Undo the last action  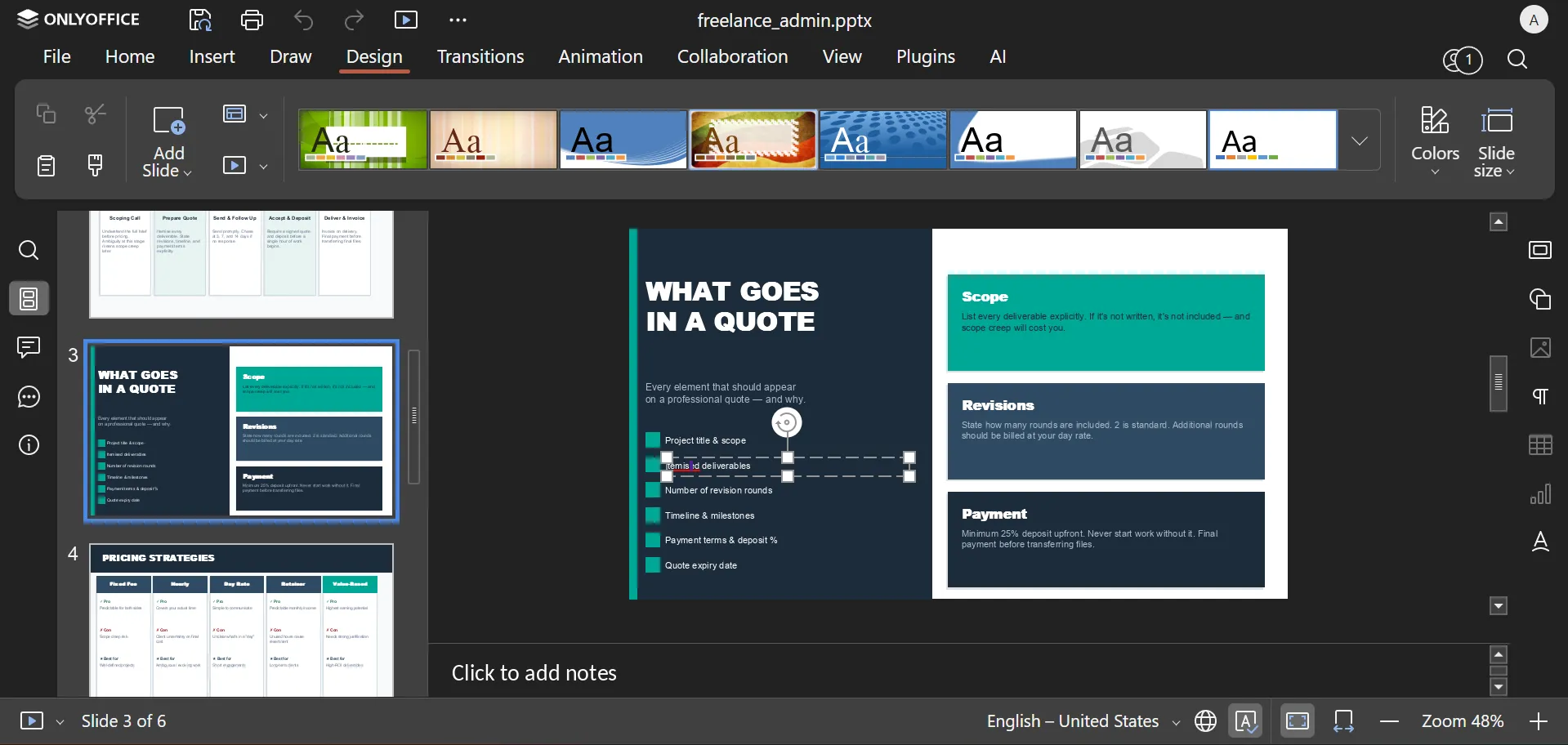point(303,20)
